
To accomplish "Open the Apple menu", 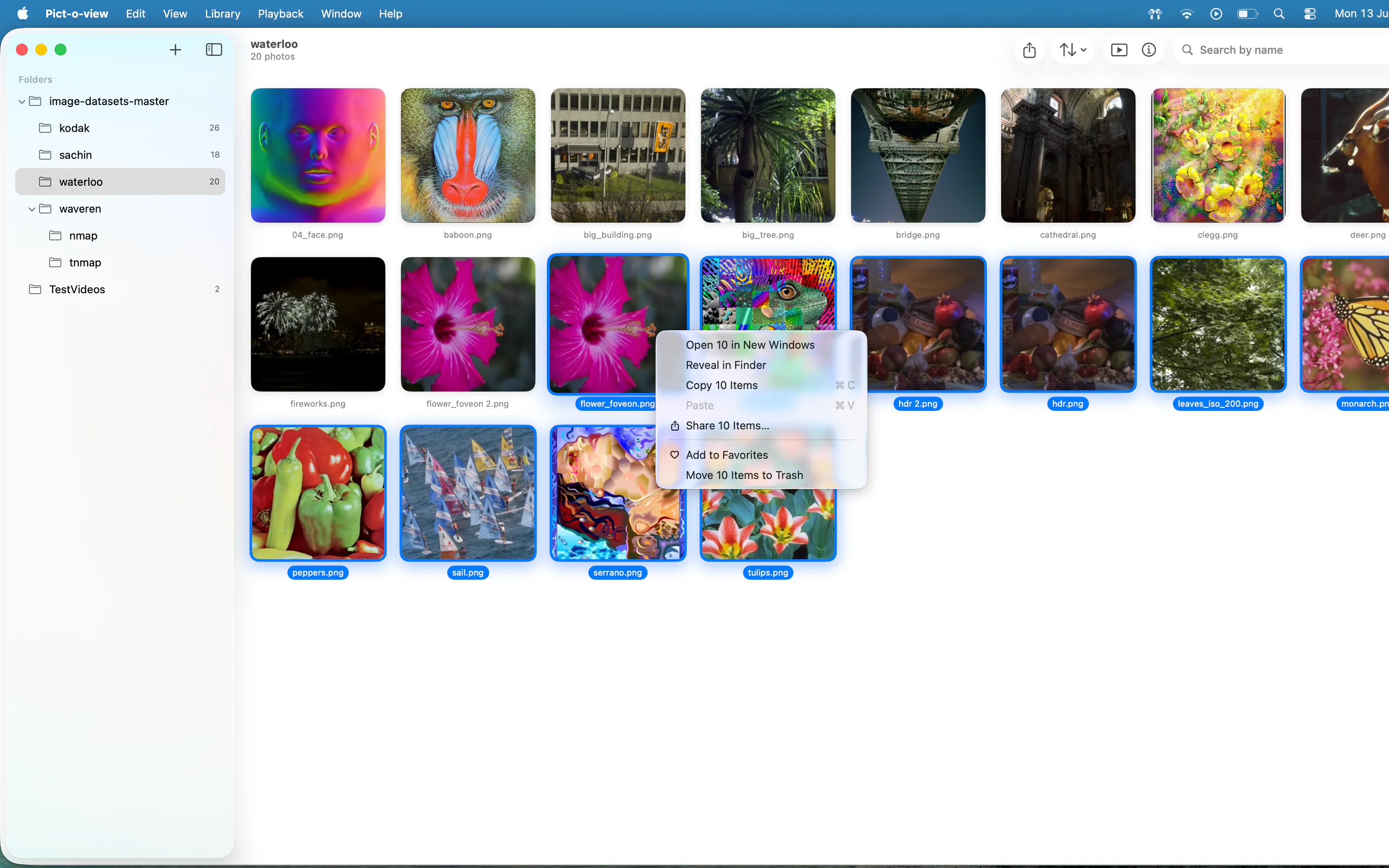I will [22, 14].
